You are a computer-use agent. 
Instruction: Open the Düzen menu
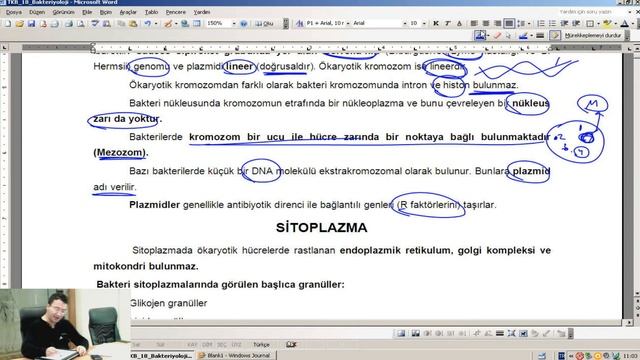click(37, 12)
